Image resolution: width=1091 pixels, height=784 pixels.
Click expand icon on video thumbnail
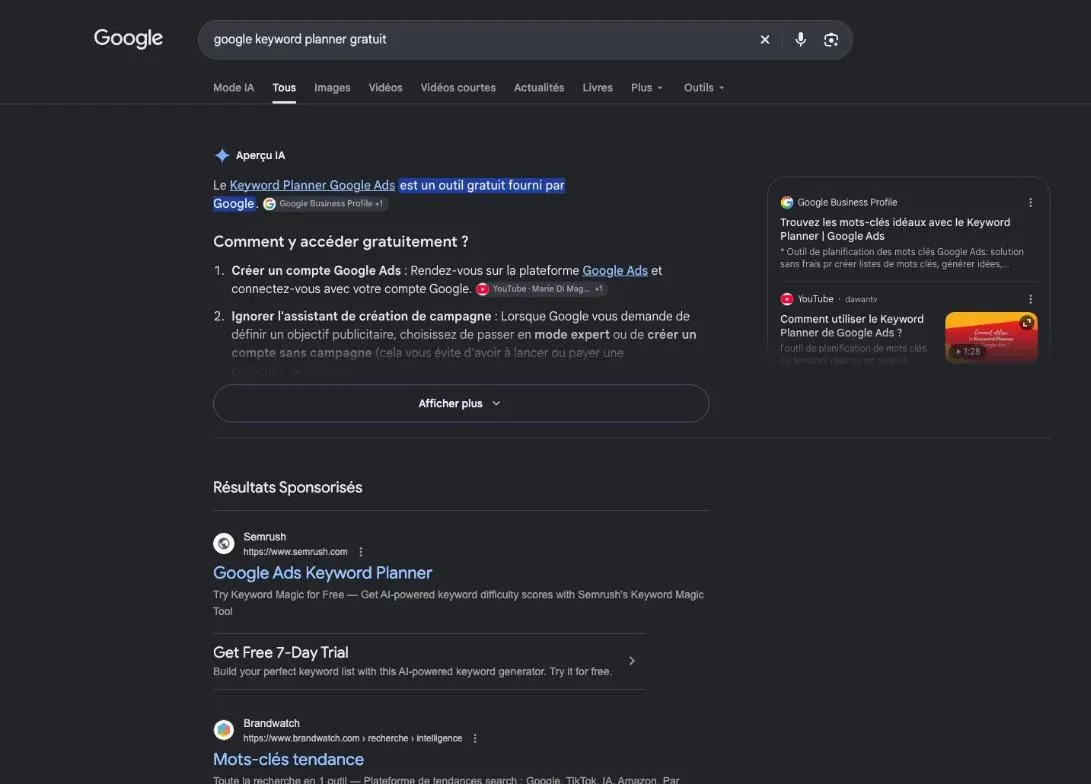coord(1027,322)
